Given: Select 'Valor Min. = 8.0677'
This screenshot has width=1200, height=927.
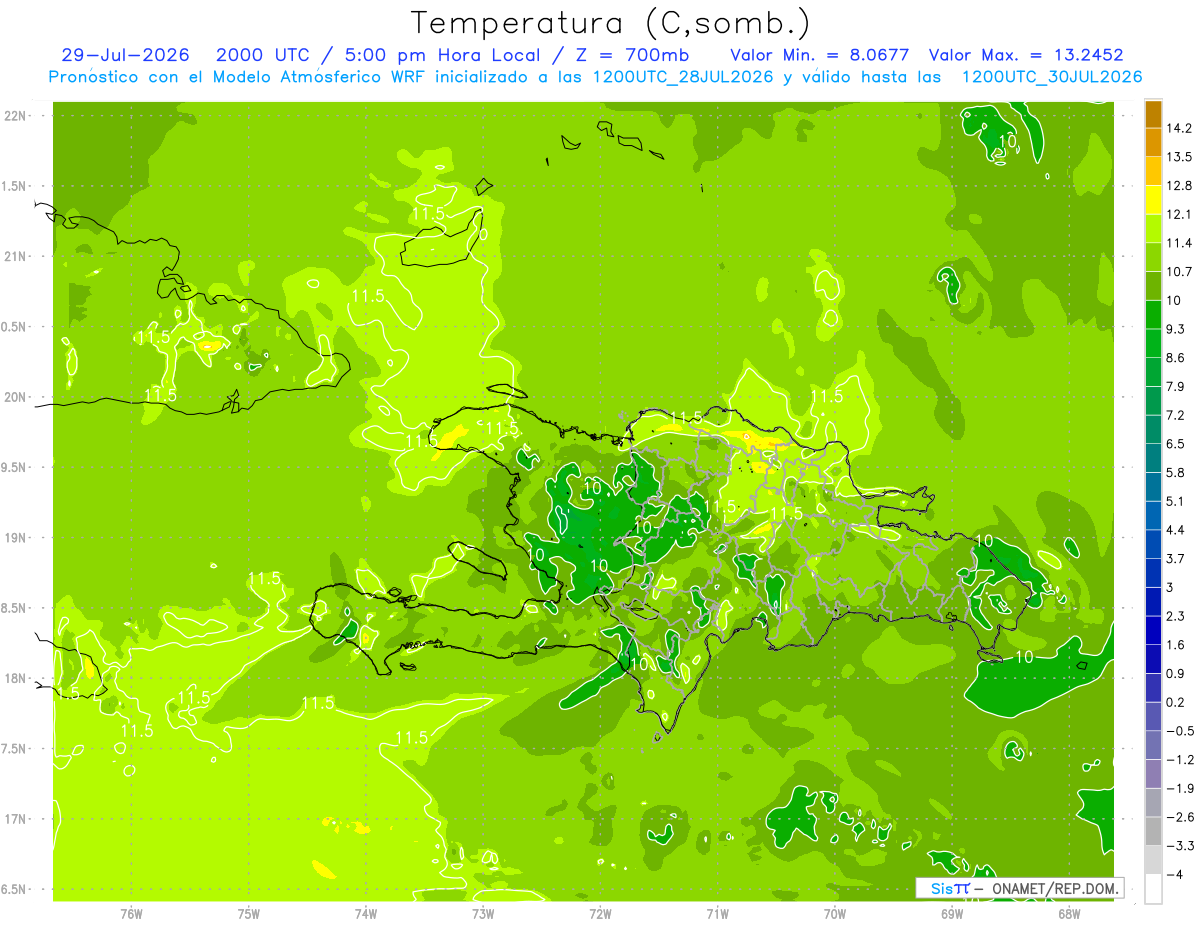Looking at the screenshot, I should [x=820, y=54].
